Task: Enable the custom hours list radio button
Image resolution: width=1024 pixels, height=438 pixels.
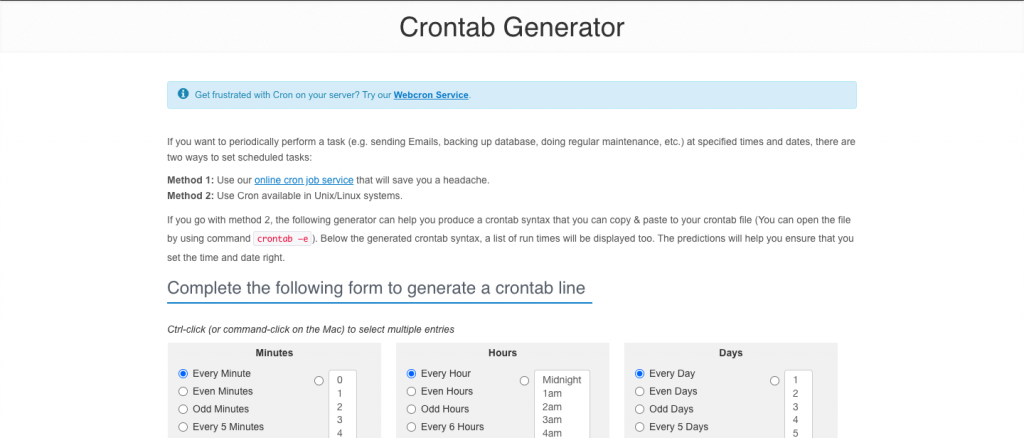Action: (x=524, y=381)
